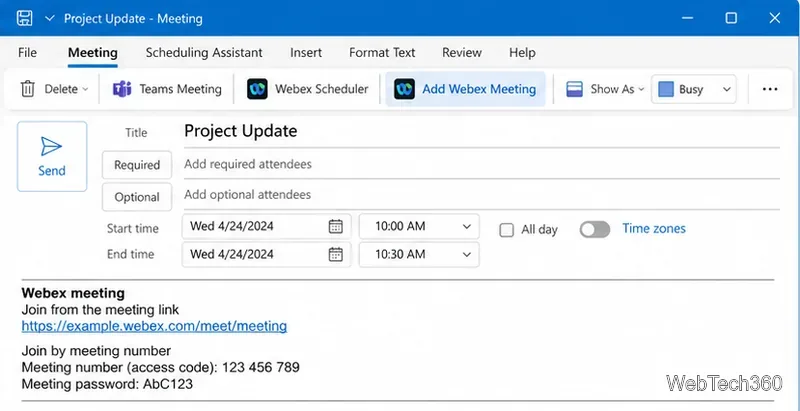The width and height of the screenshot is (800, 411).
Task: Send the meeting invitation
Action: point(52,157)
